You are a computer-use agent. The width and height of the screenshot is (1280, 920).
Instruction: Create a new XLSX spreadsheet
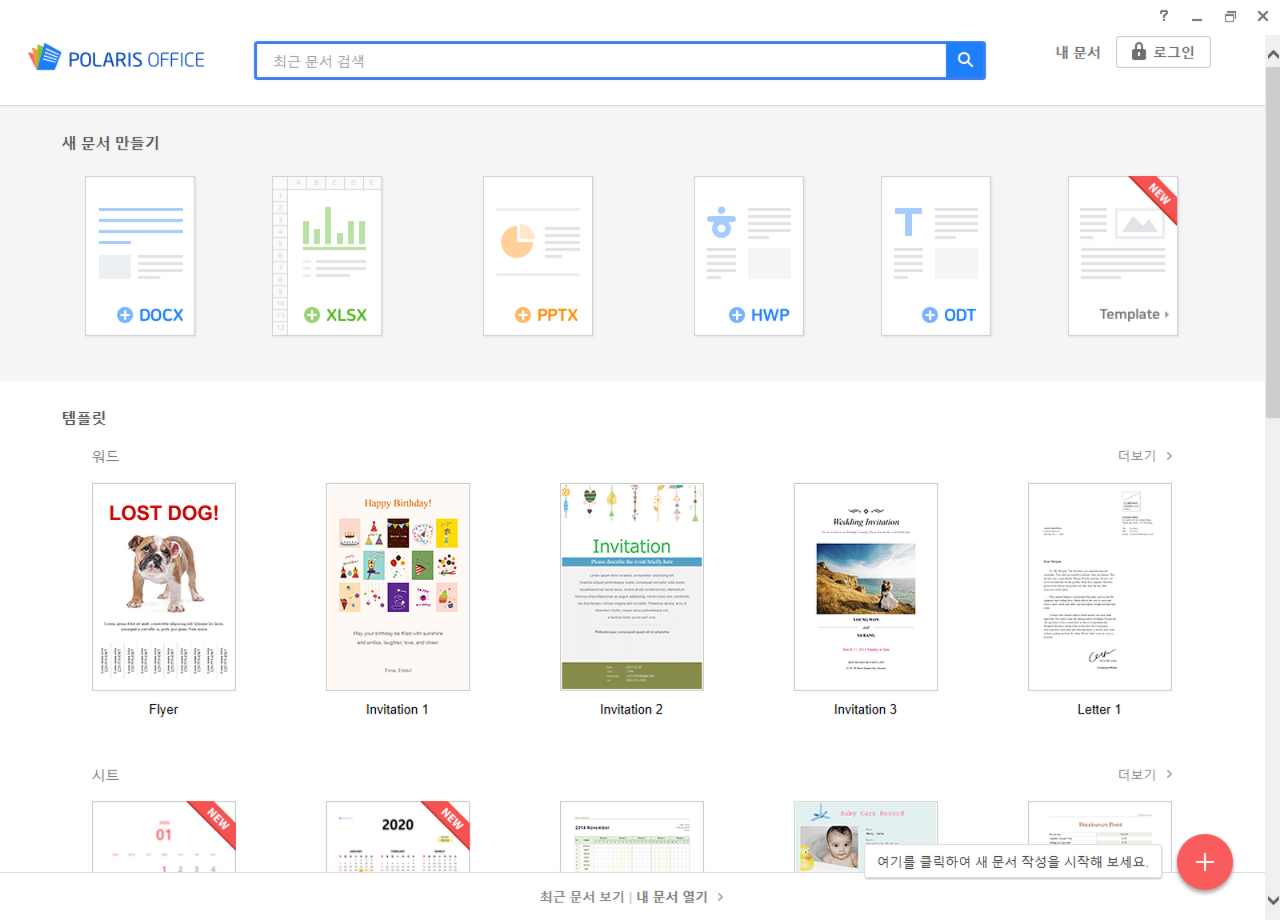tap(327, 256)
